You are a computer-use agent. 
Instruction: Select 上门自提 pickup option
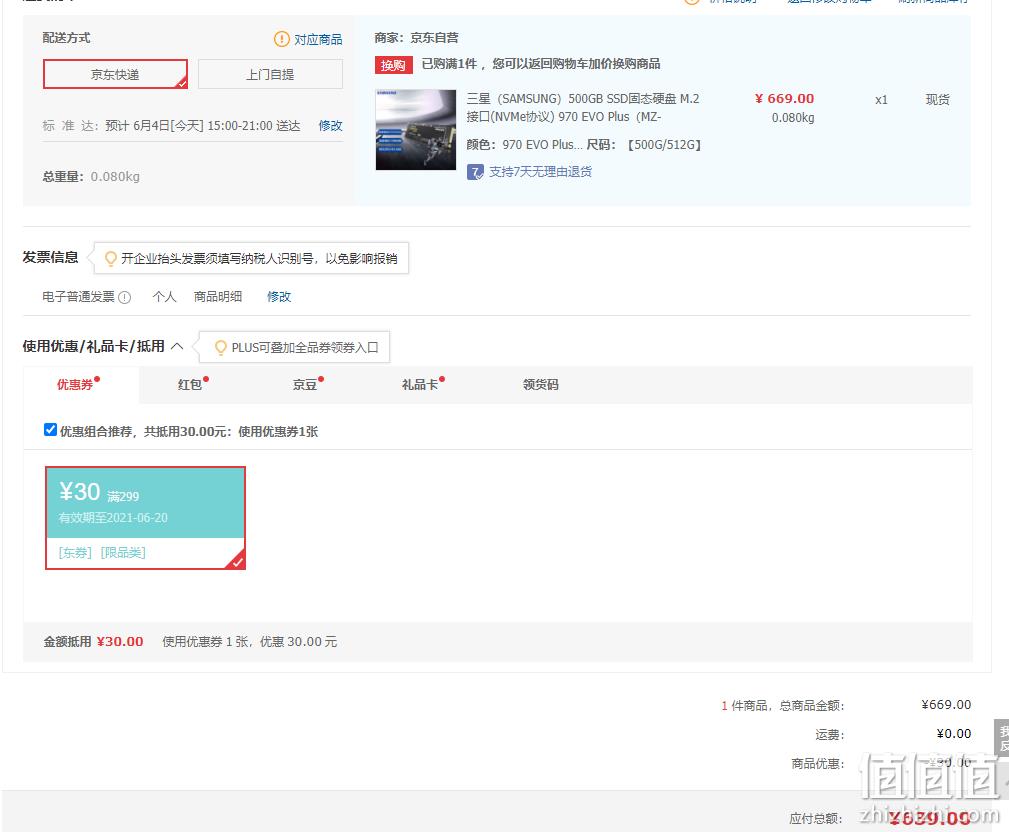(x=270, y=74)
